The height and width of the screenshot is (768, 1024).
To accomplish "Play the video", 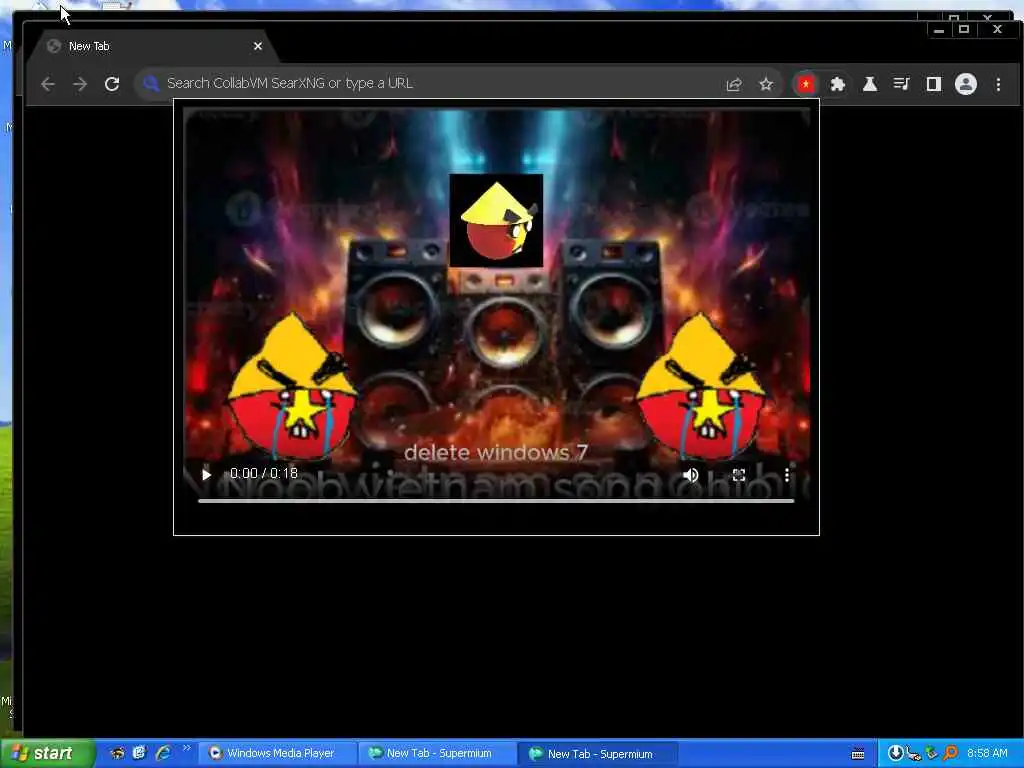I will point(206,474).
